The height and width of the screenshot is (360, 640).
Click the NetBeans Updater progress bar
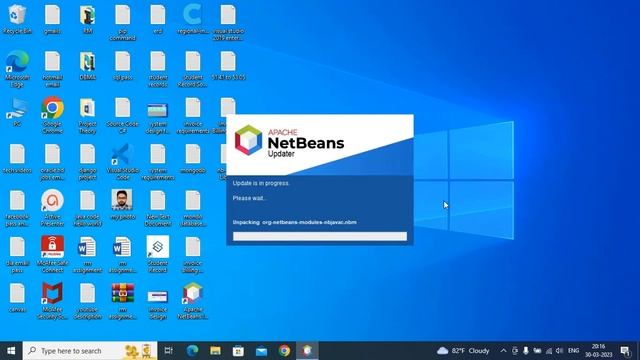coord(320,236)
